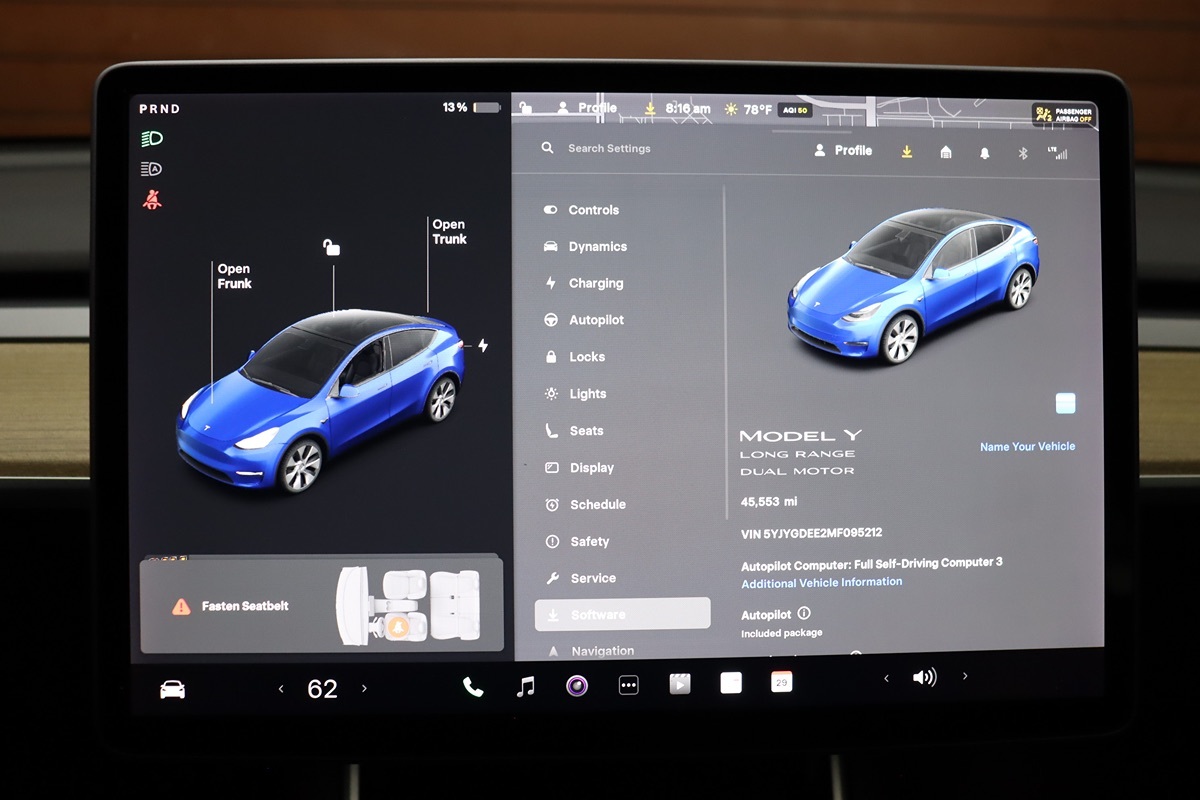Open the all-apps three-dot launcher
Screen dimensions: 1200x800
coord(628,686)
